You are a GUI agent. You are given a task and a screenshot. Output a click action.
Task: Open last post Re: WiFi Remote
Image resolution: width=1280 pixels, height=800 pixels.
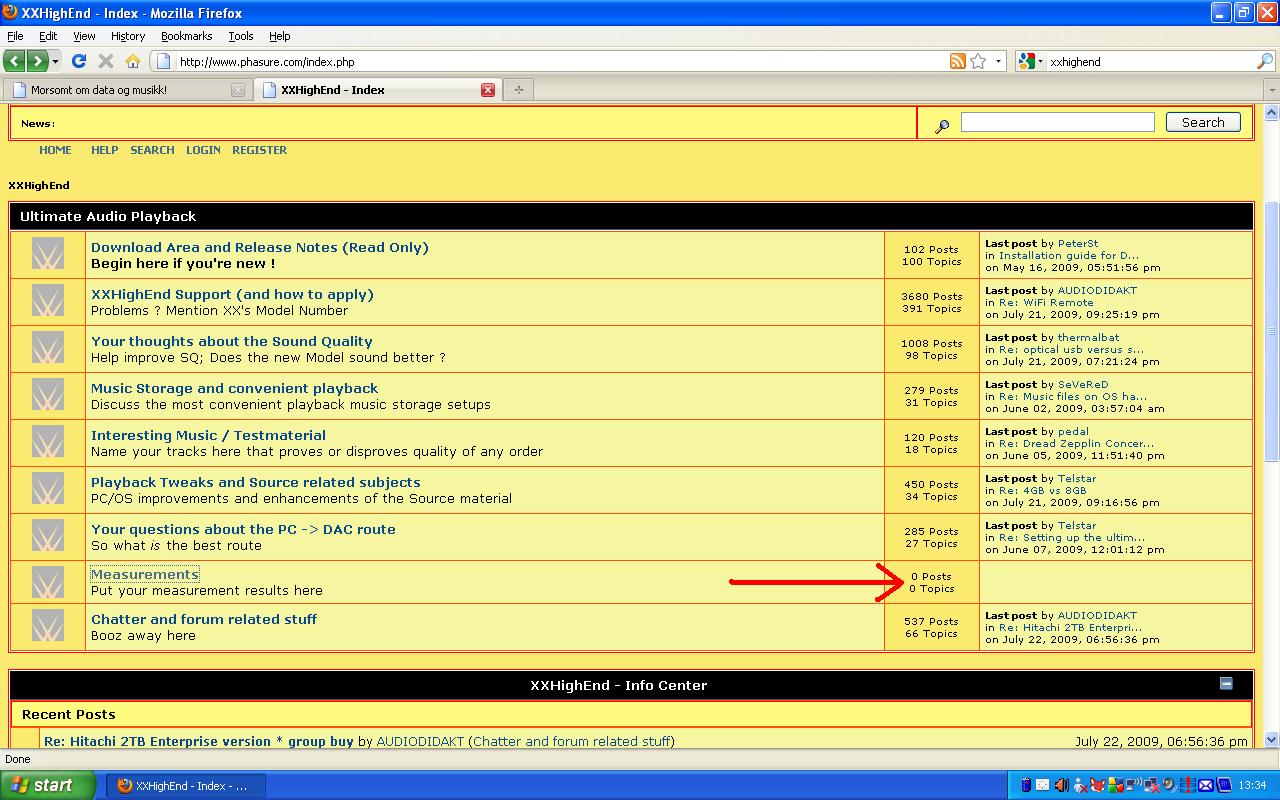point(1046,302)
